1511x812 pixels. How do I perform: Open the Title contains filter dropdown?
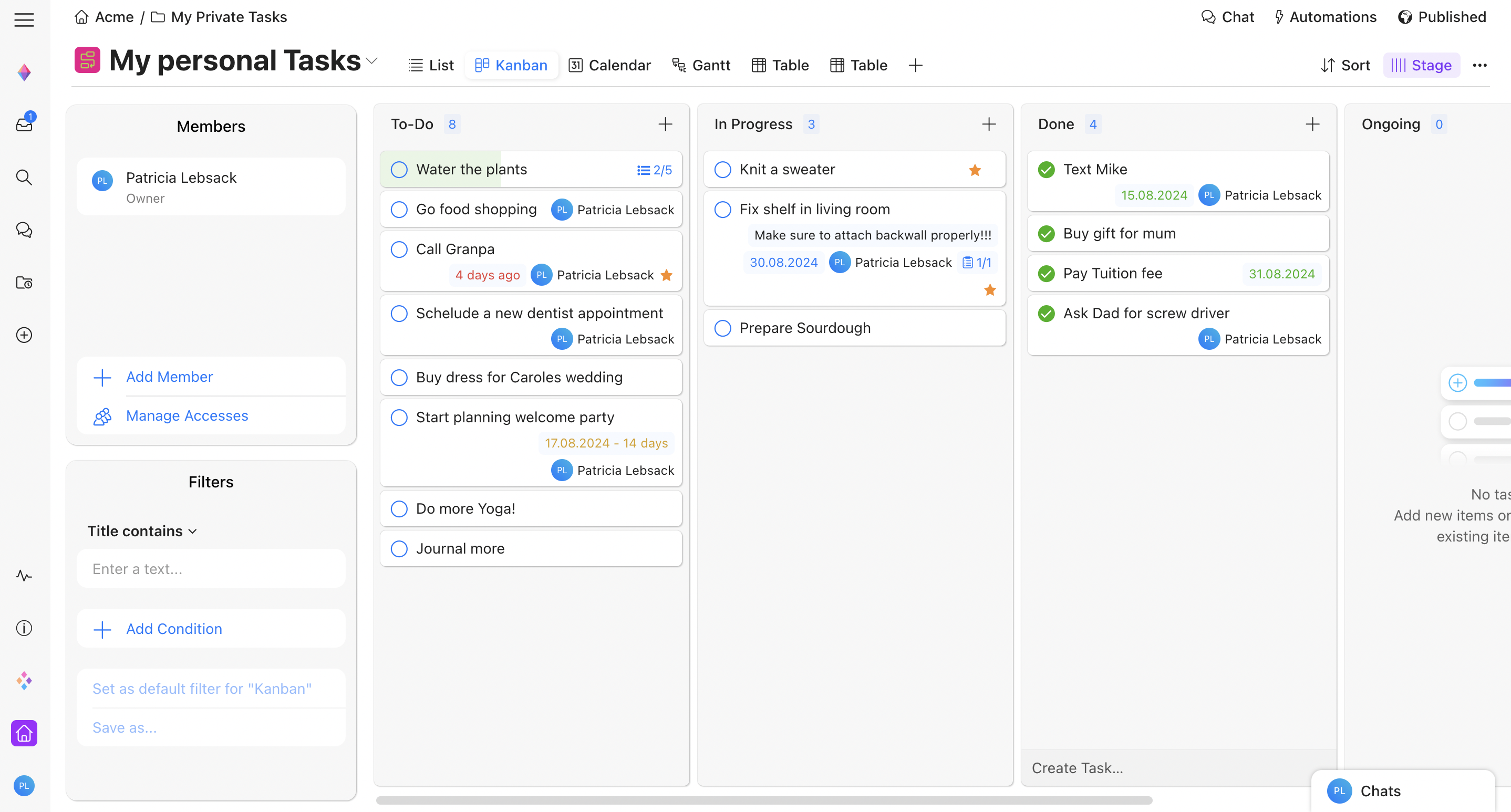point(141,530)
